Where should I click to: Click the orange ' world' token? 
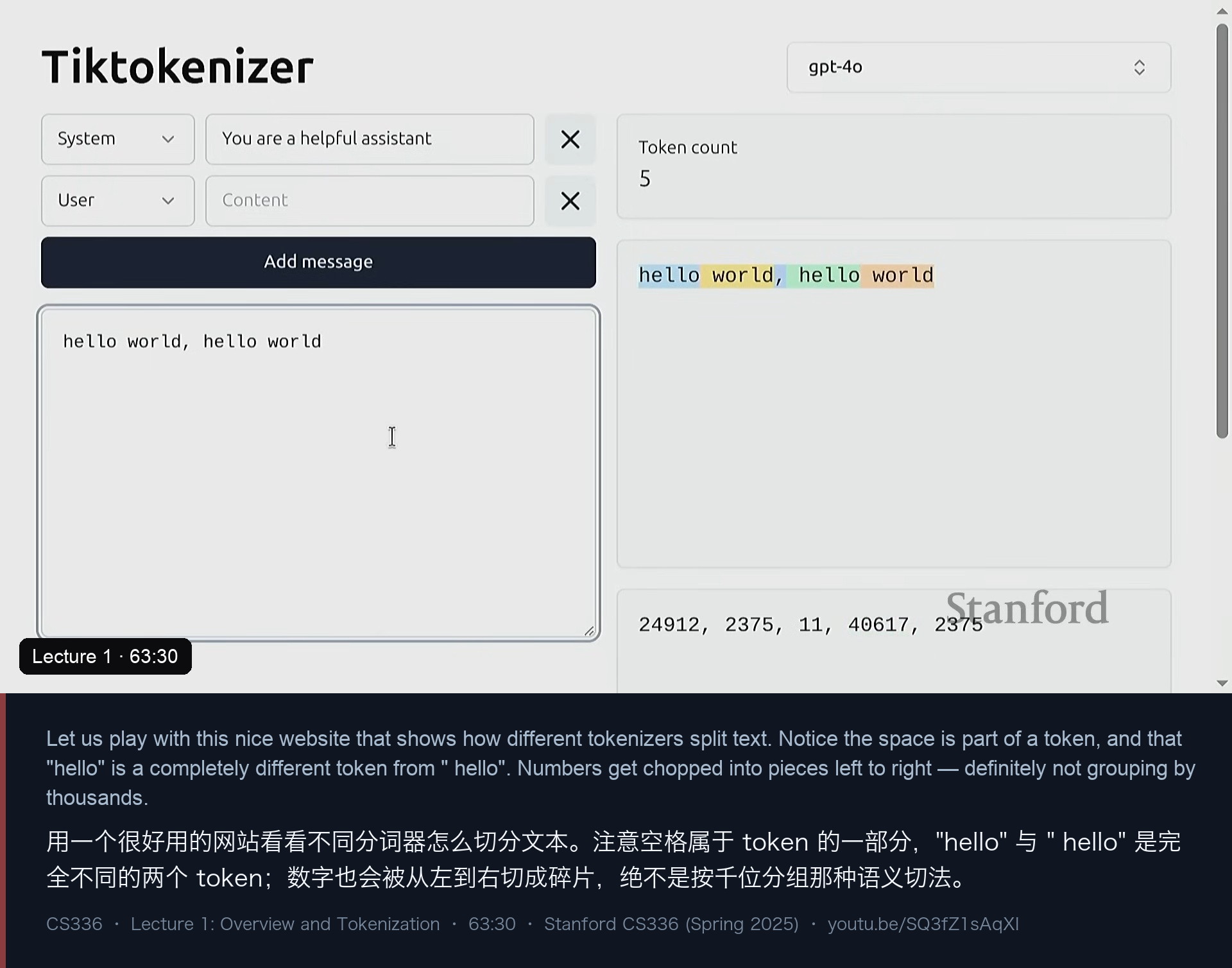[898, 275]
